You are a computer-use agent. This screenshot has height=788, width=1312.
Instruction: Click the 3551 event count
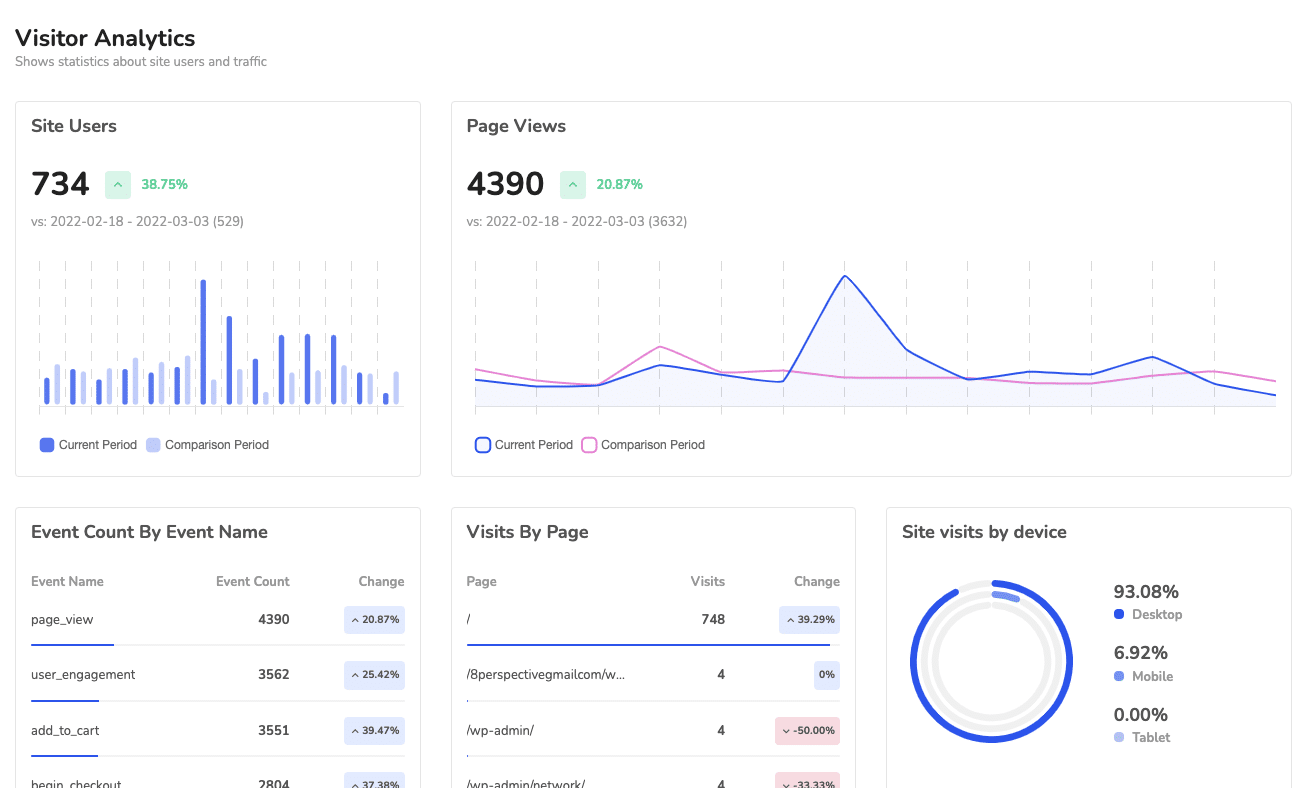point(274,730)
